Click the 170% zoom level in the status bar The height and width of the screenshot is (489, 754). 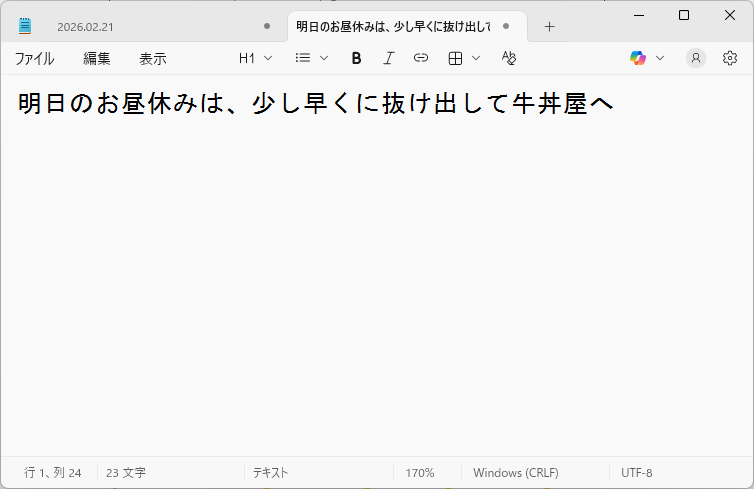419,472
